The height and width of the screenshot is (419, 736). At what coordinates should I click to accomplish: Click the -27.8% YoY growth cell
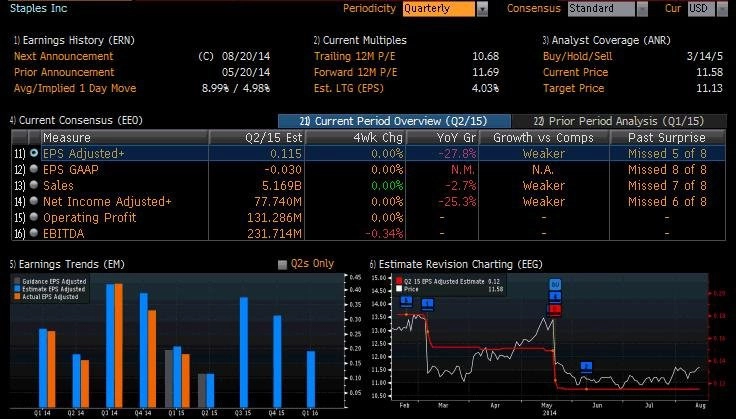pyautogui.click(x=457, y=153)
